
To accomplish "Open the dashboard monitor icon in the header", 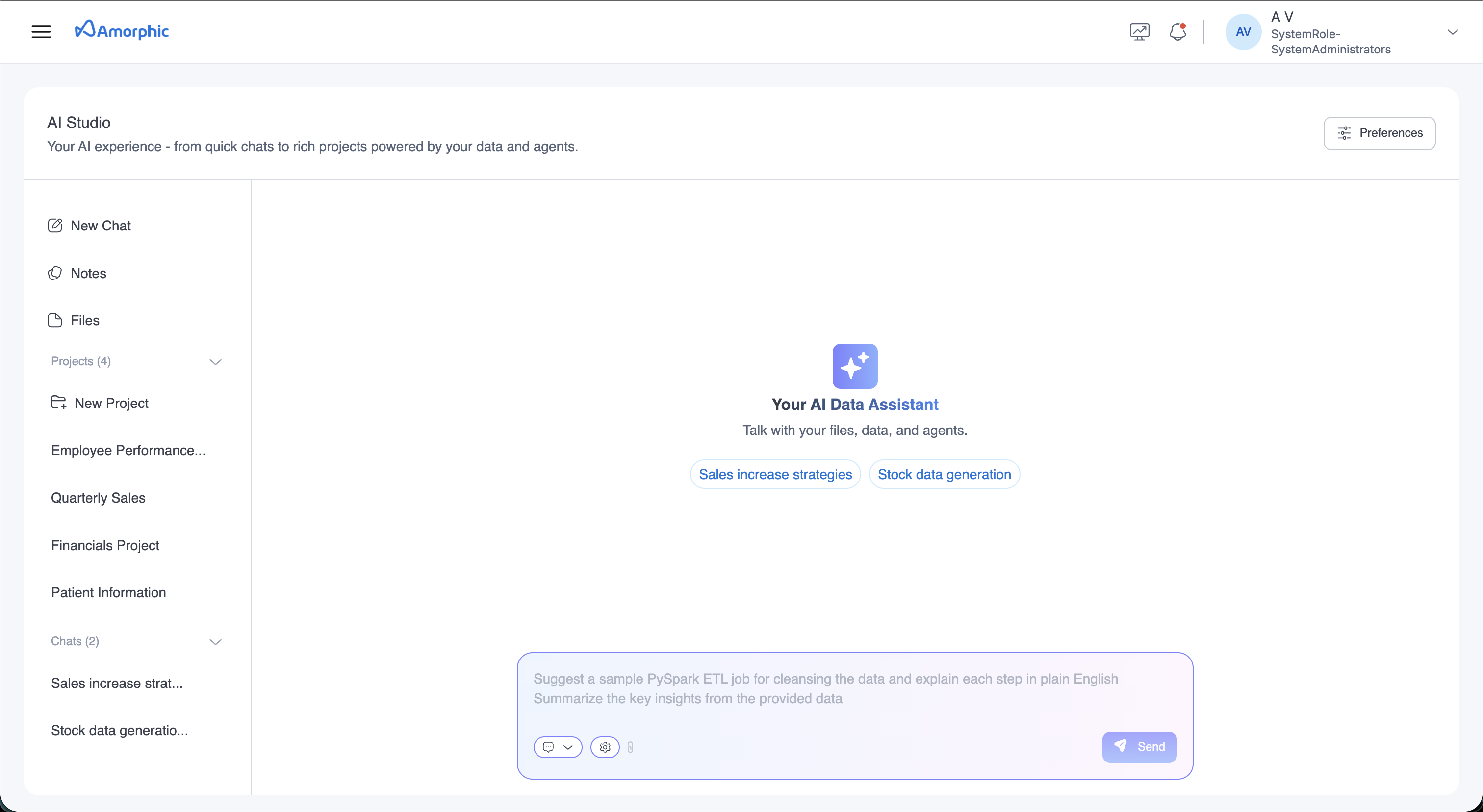I will click(x=1139, y=32).
